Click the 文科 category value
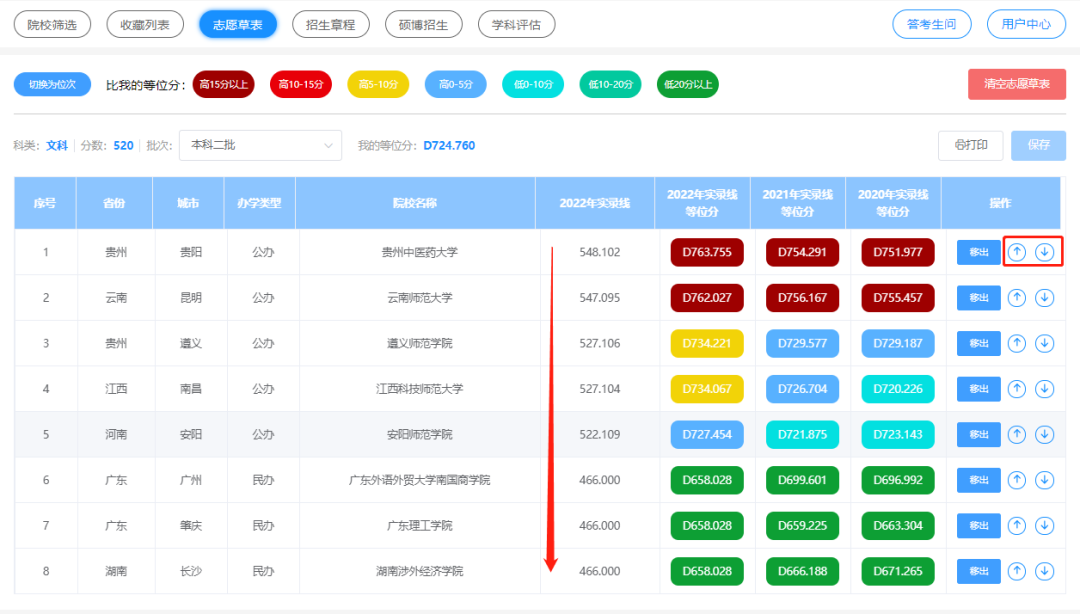 (x=57, y=145)
